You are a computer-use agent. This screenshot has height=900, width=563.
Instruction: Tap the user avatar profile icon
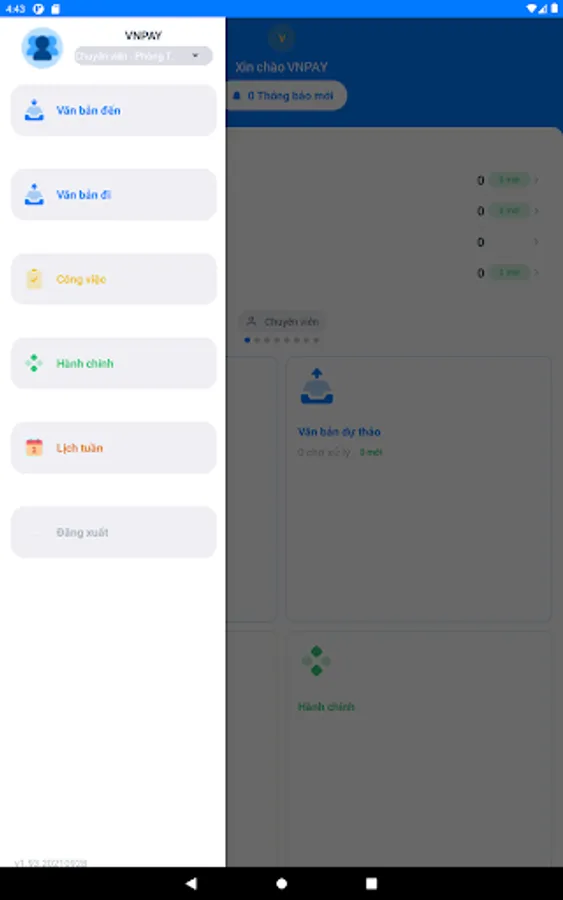[42, 48]
